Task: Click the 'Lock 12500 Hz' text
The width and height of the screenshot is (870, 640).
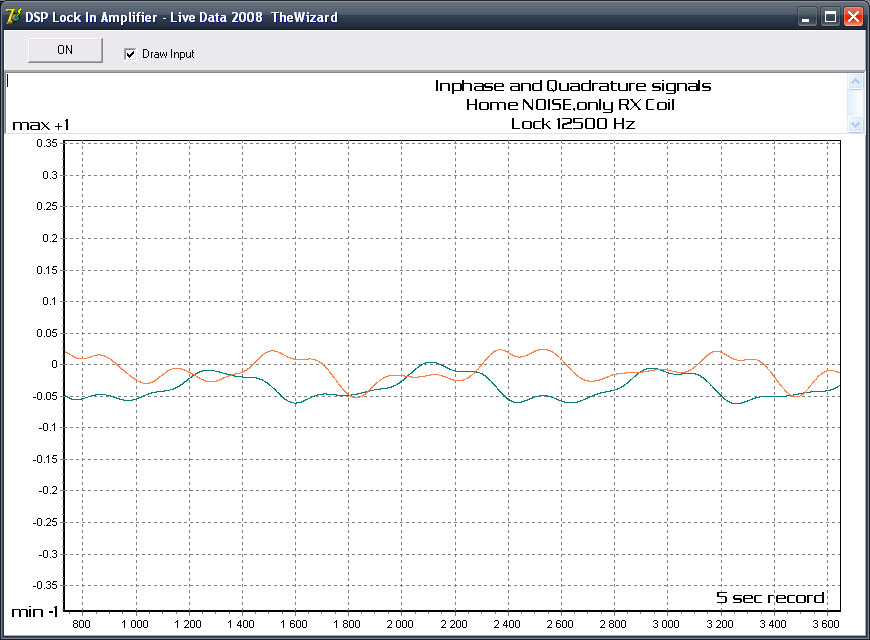Action: (x=573, y=124)
